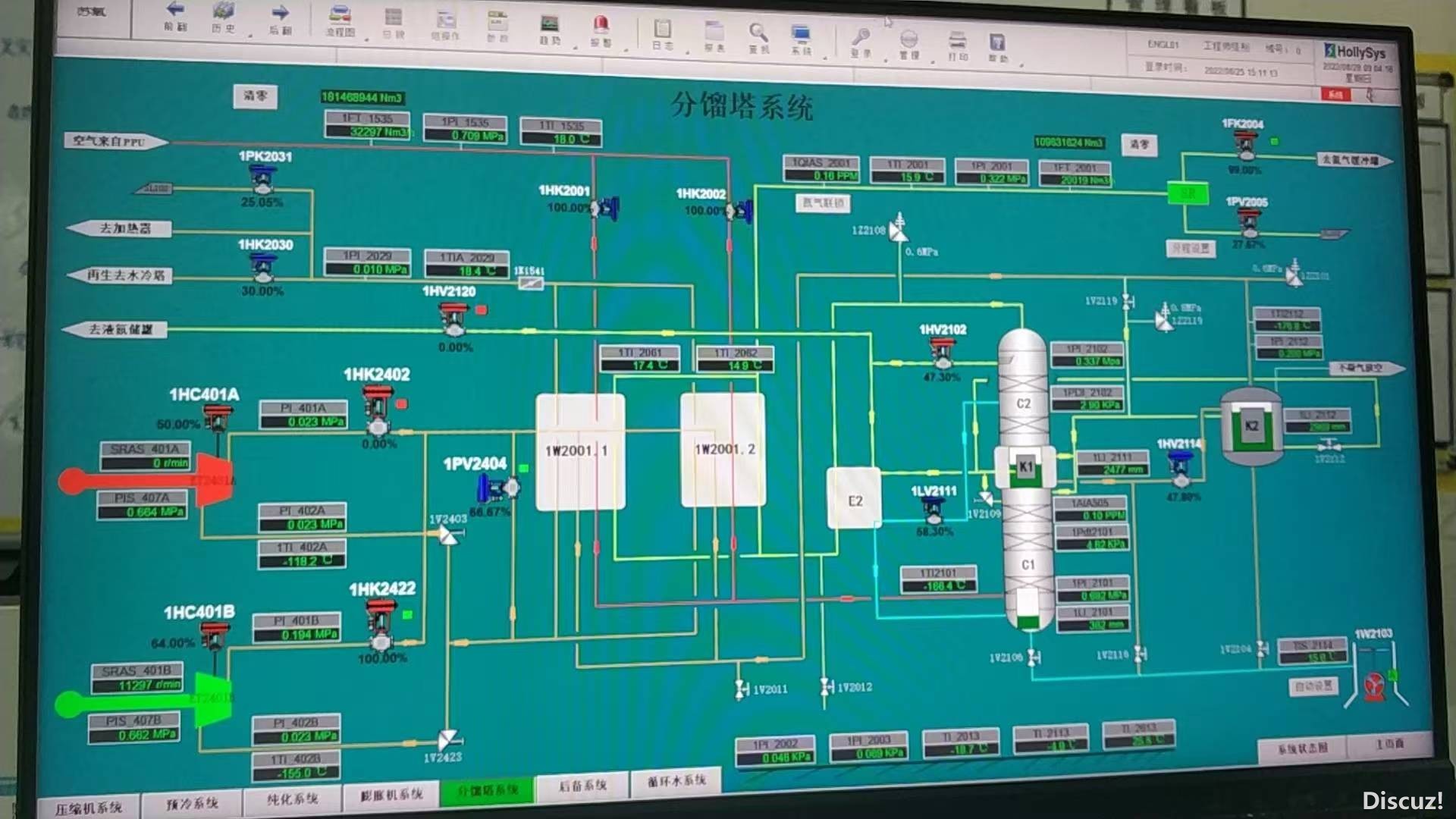Switch to the 膨胀机系统 tab
1456x819 pixels.
[x=391, y=795]
